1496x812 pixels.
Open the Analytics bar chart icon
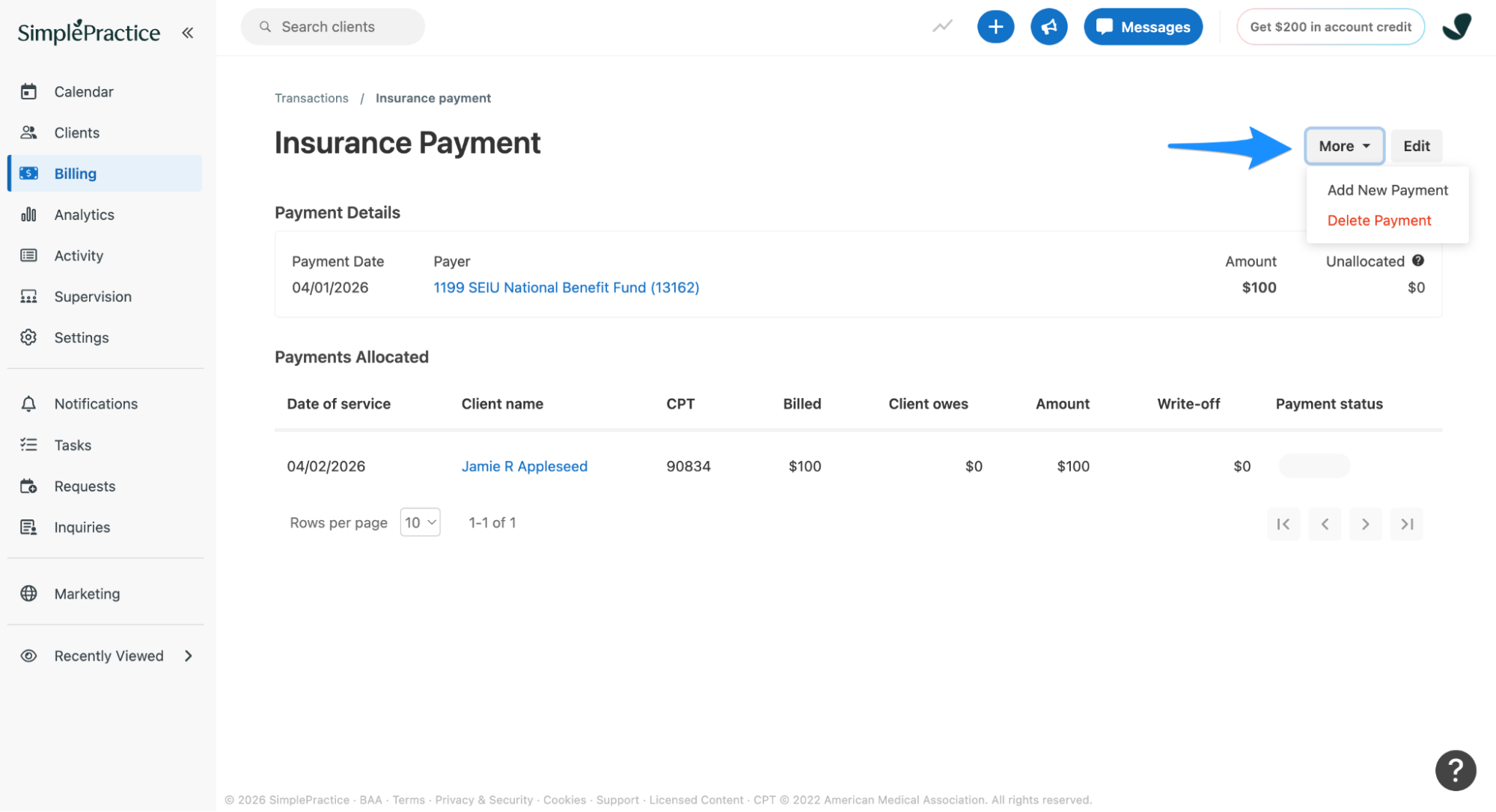tap(28, 214)
